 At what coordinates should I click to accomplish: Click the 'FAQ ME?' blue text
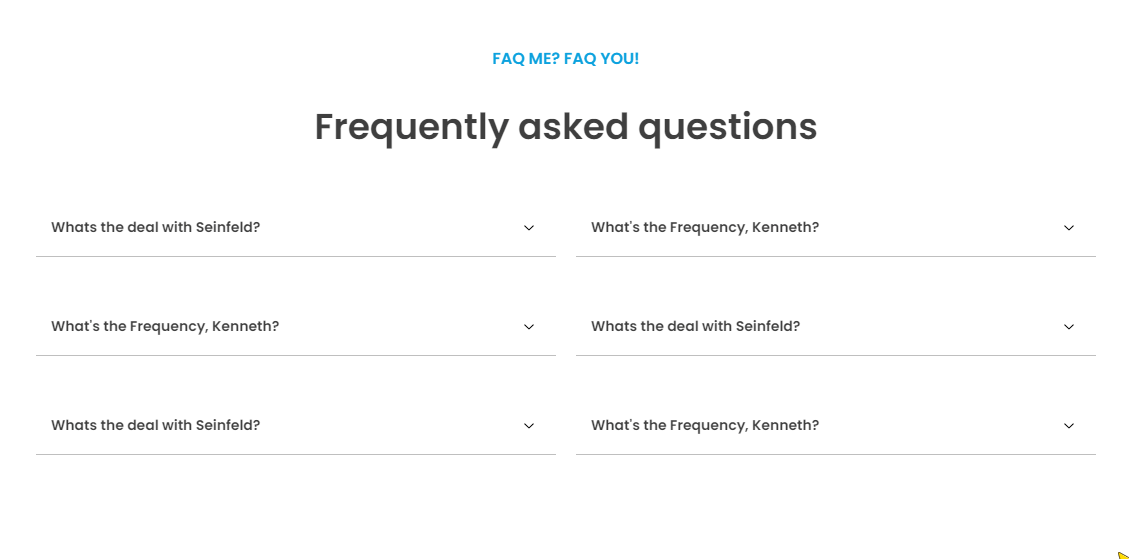coord(526,59)
